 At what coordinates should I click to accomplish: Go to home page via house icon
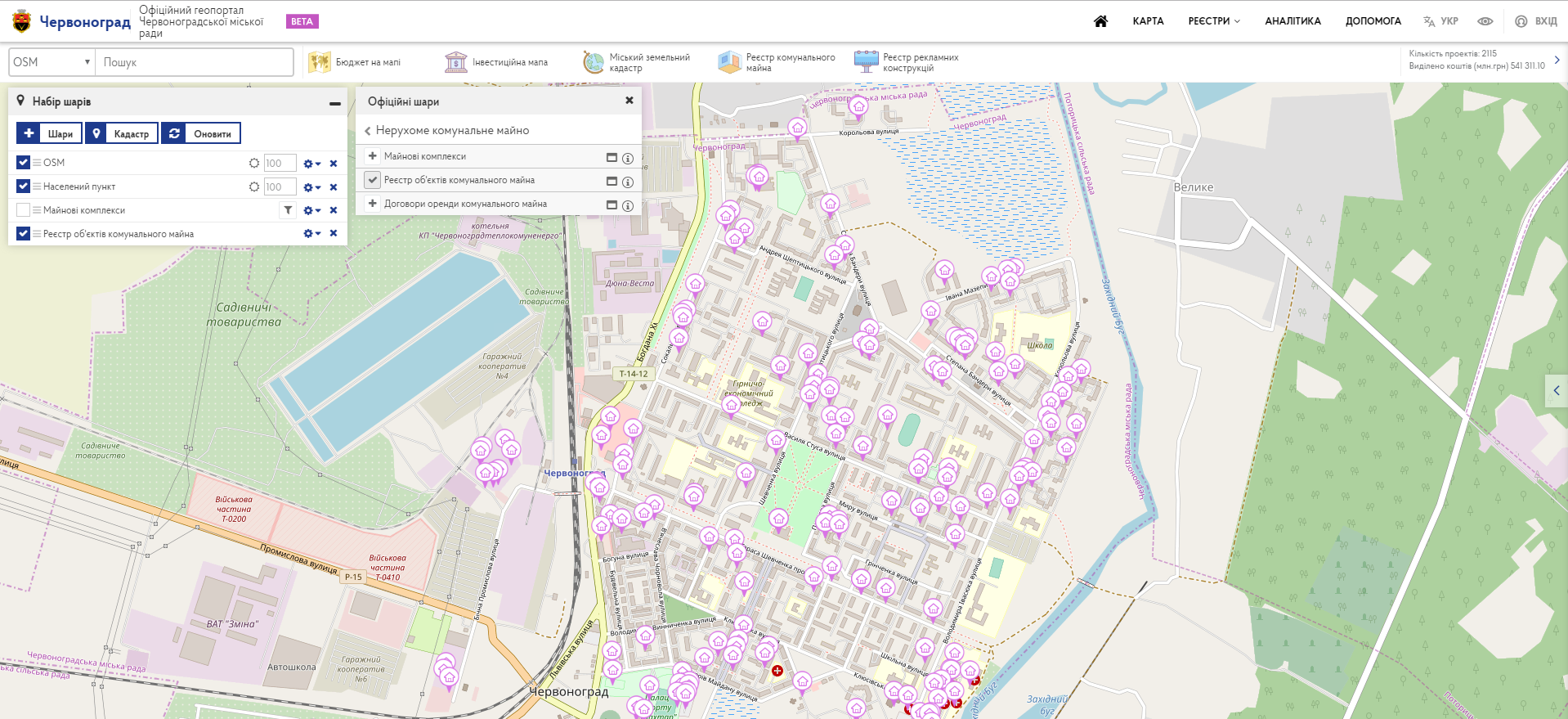[x=1100, y=21]
